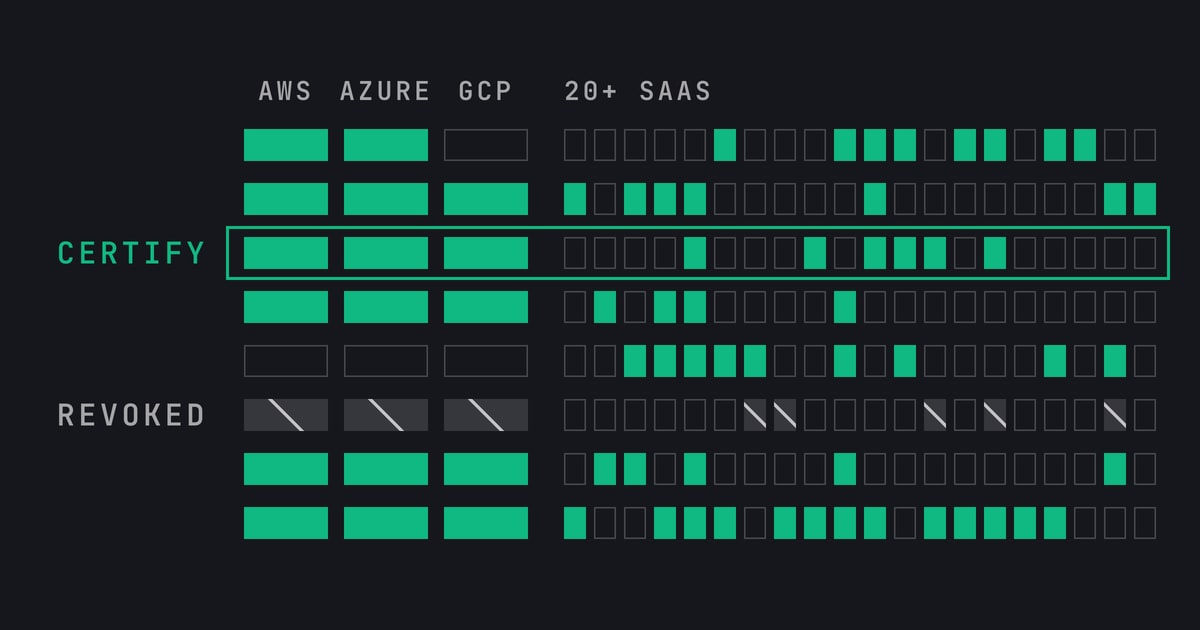Screen dimensions: 1200x630
Task: Click the green AWS block in CERTIFY row
Action: [x=286, y=253]
